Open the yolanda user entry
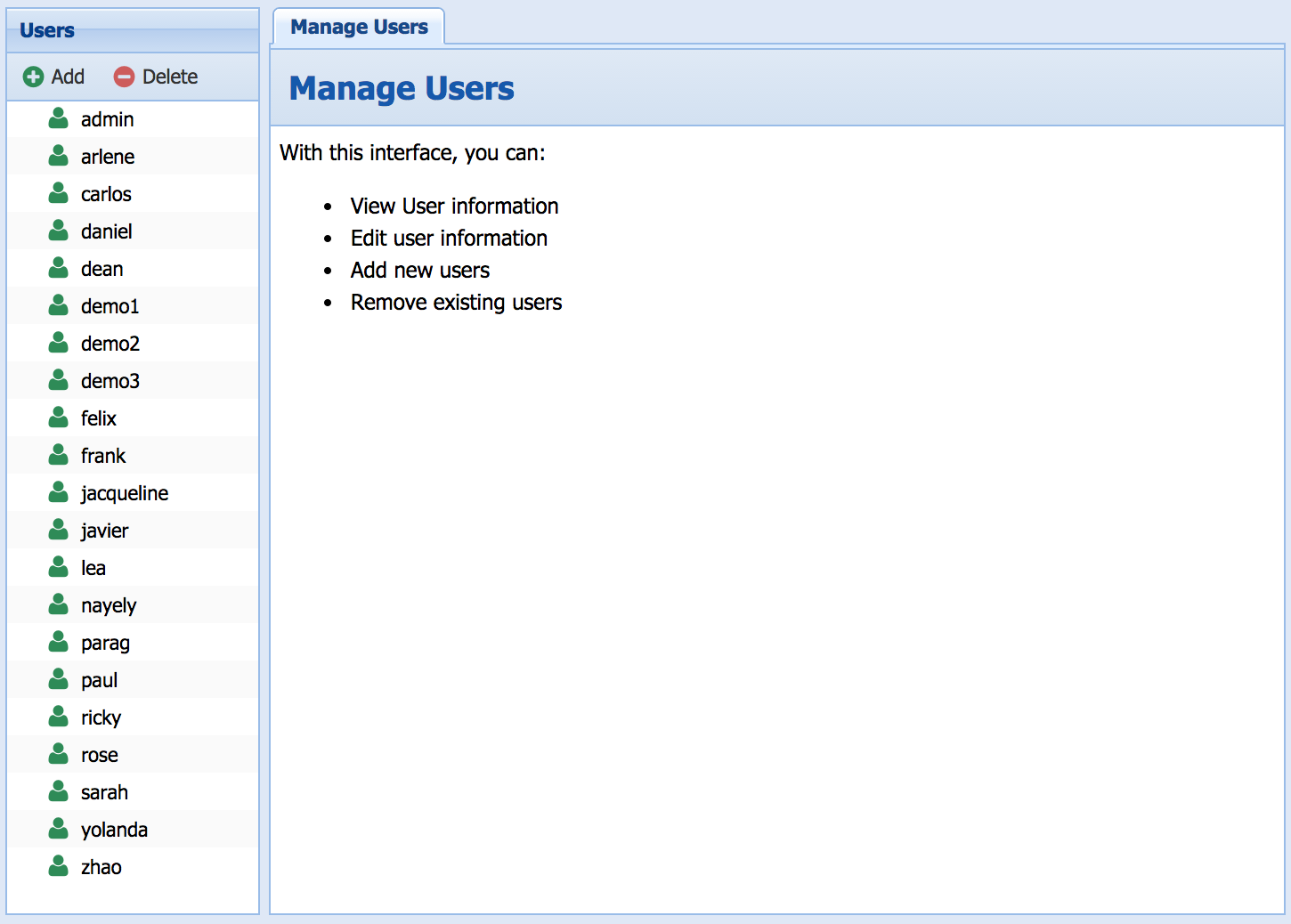Image resolution: width=1291 pixels, height=924 pixels. (x=114, y=830)
